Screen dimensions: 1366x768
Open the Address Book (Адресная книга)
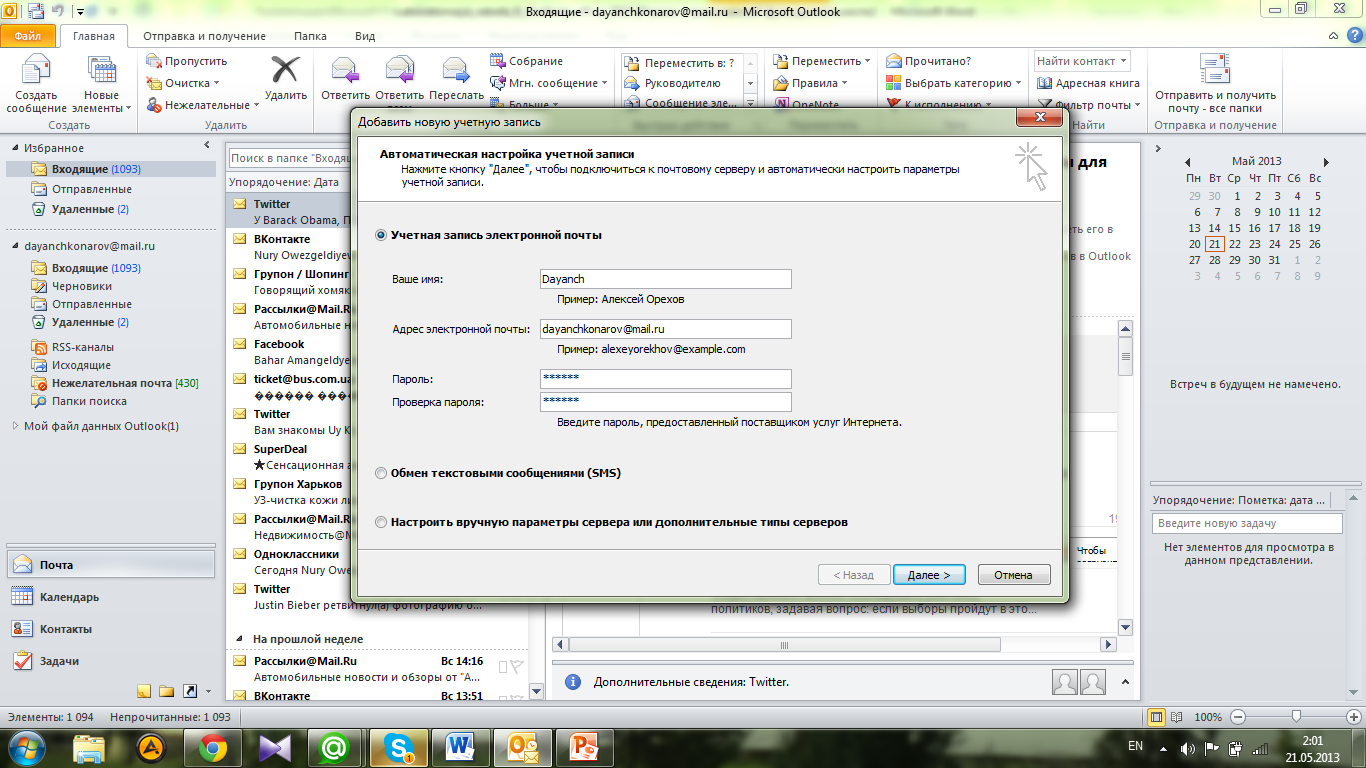pos(1089,83)
